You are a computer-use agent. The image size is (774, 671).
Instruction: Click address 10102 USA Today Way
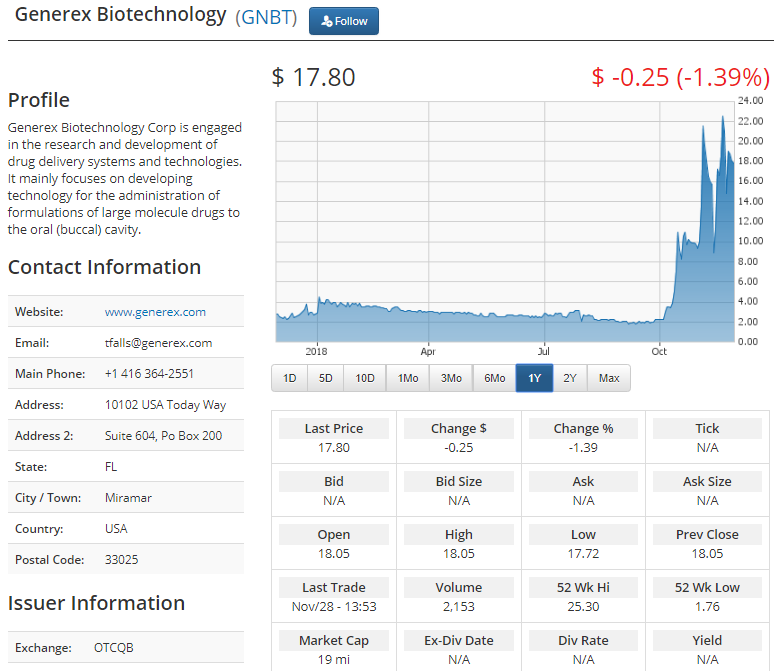pyautogui.click(x=165, y=405)
